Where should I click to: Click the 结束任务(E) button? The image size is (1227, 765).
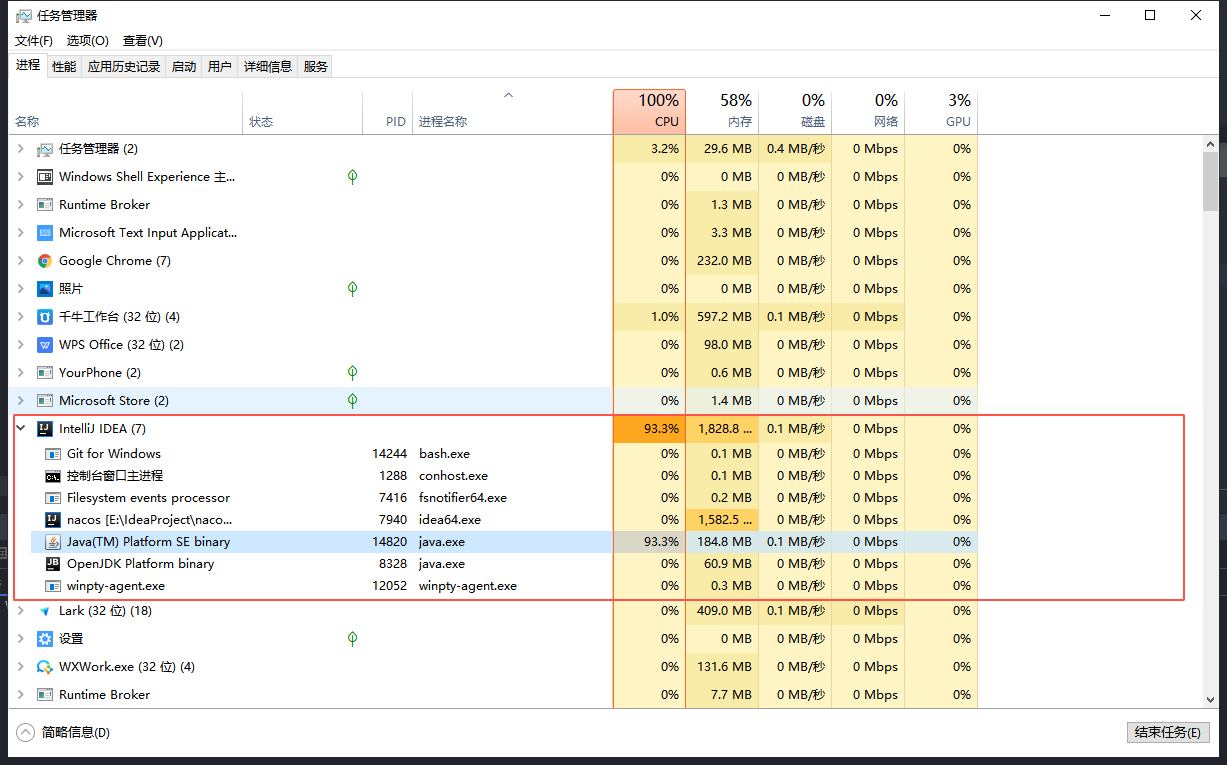(x=1168, y=732)
